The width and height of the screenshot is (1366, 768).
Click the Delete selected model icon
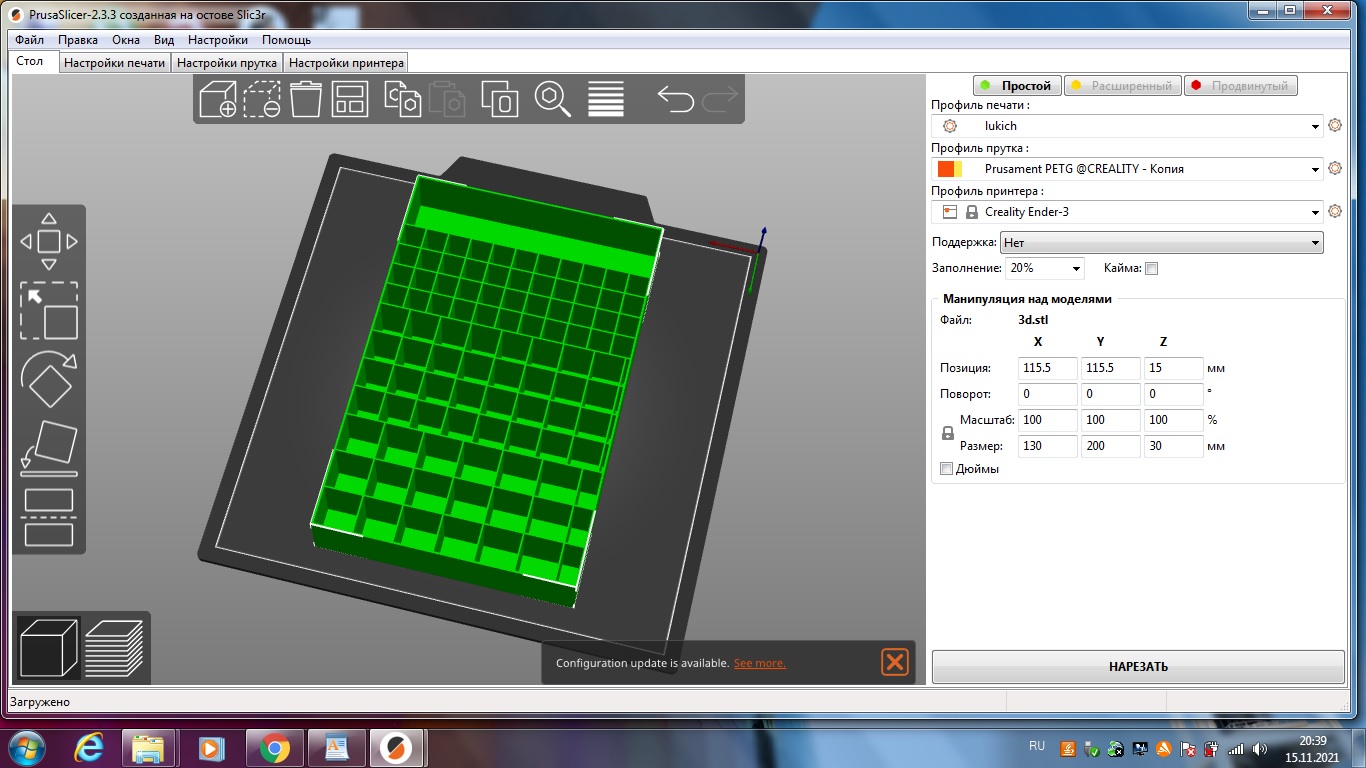[x=264, y=99]
